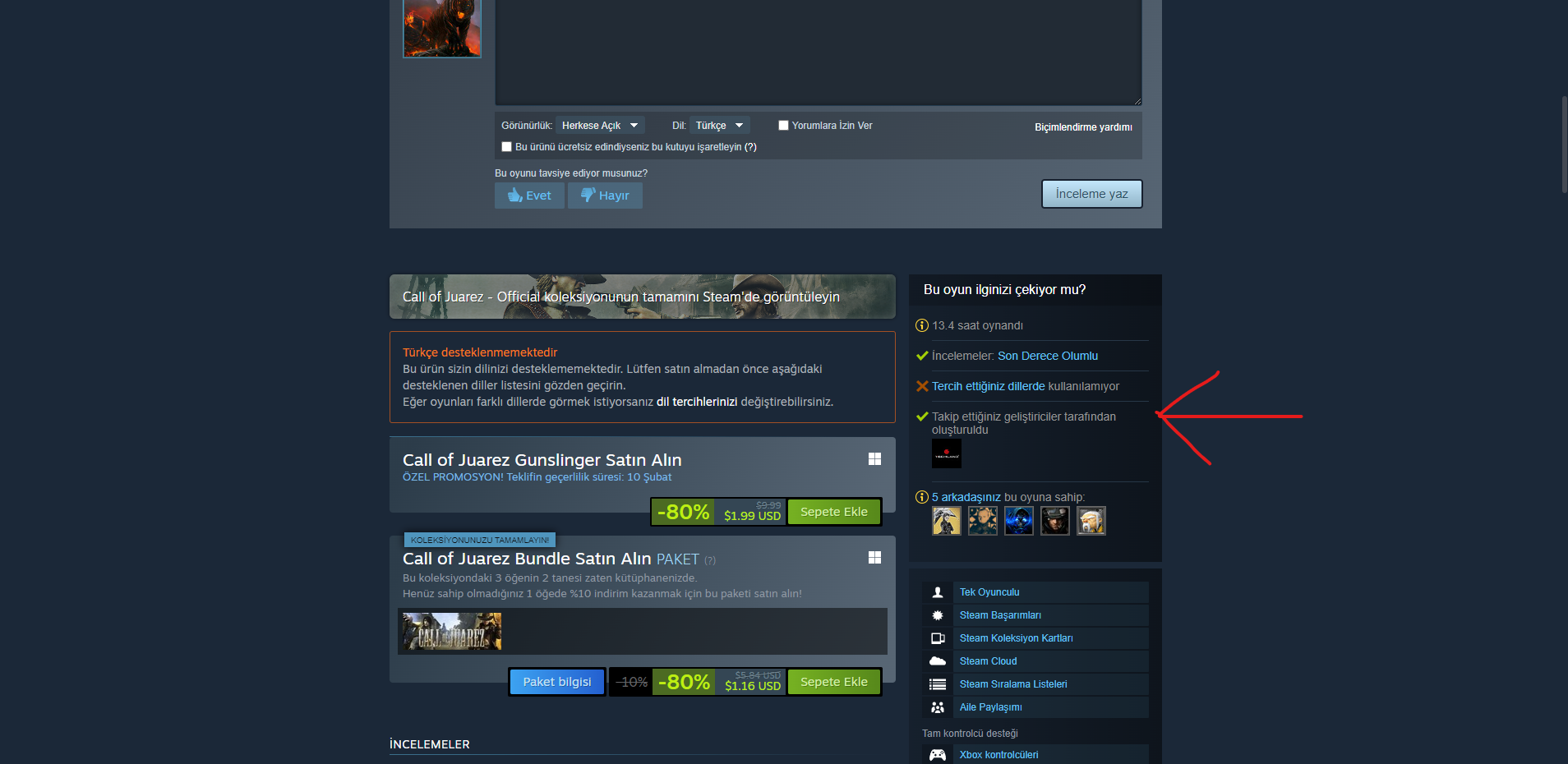The width and height of the screenshot is (1568, 764).
Task: Click the Xbox kontrolcüleri gamepad icon
Action: [x=938, y=755]
